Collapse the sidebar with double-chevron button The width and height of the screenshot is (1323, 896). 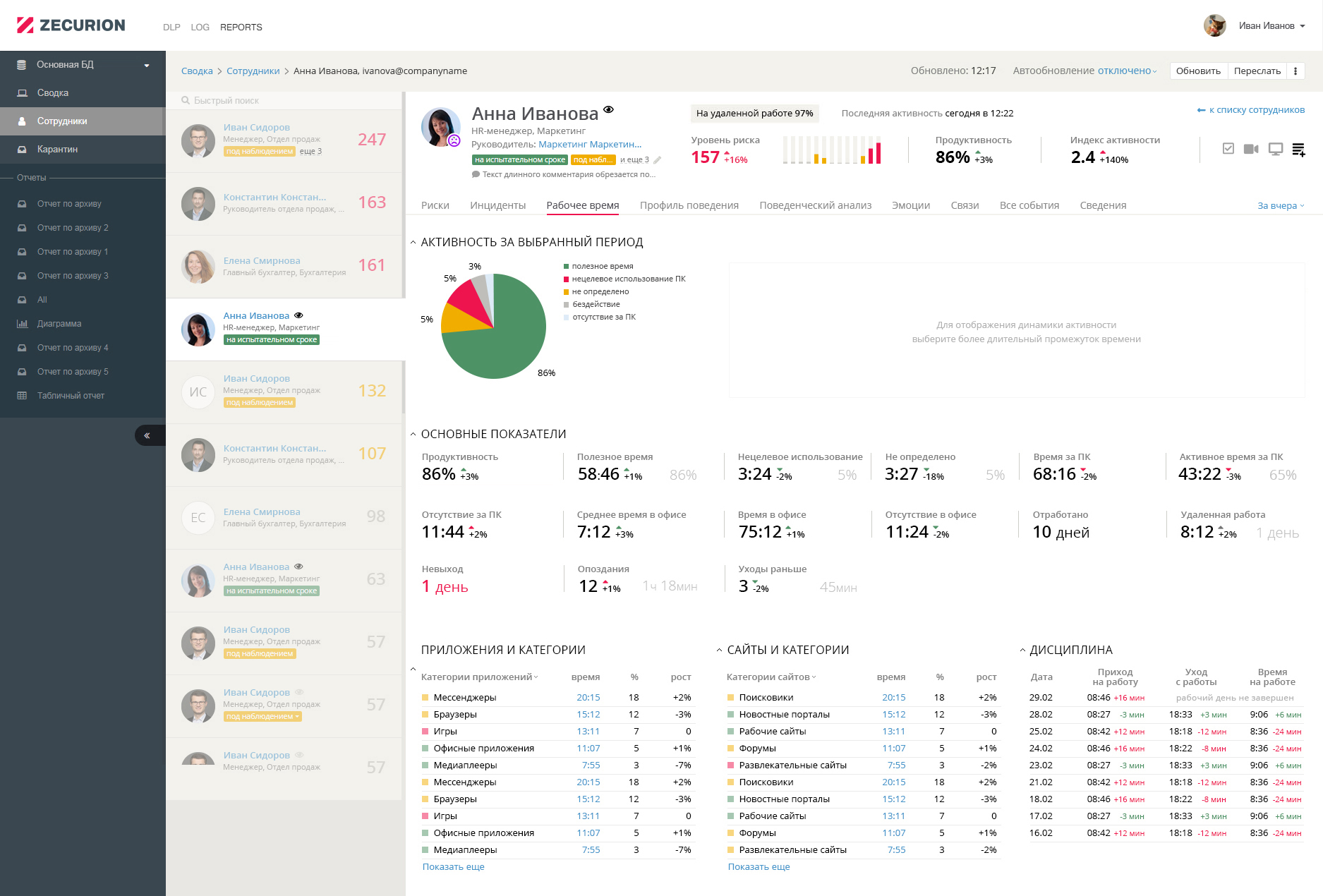(147, 435)
